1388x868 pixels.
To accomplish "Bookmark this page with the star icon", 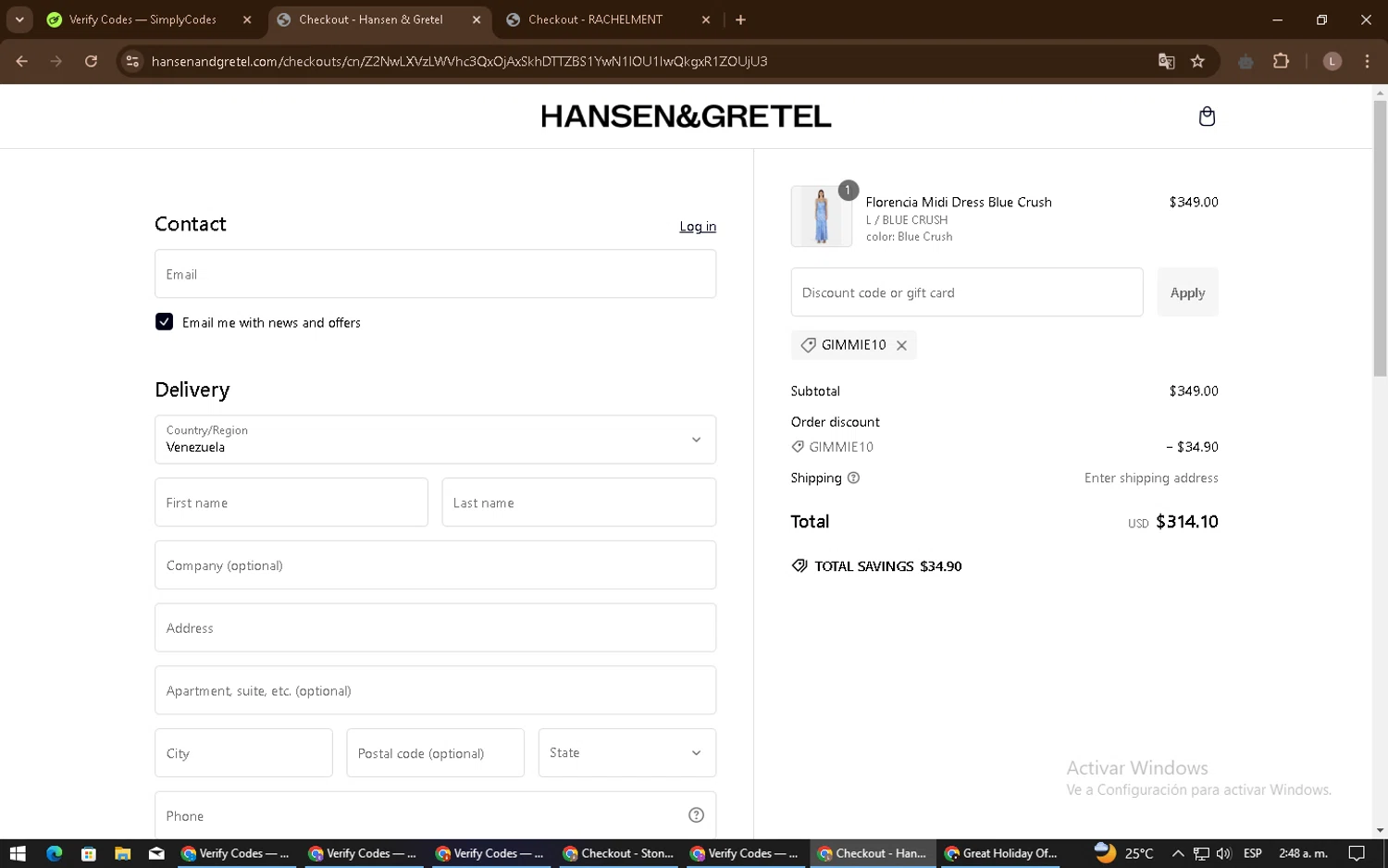I will [x=1197, y=61].
